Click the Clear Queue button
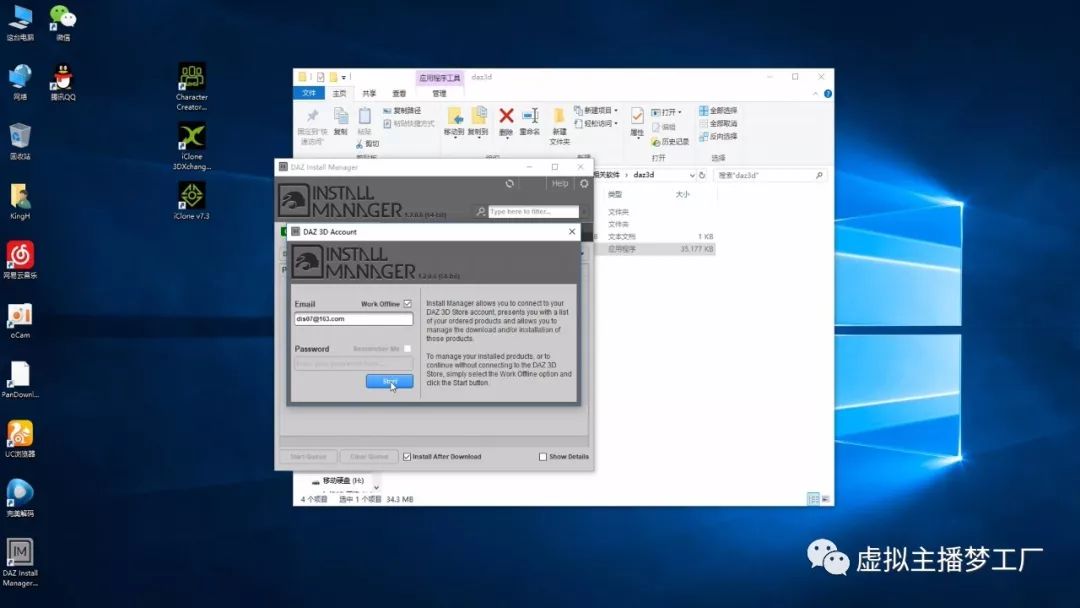This screenshot has height=608, width=1080. (x=369, y=457)
